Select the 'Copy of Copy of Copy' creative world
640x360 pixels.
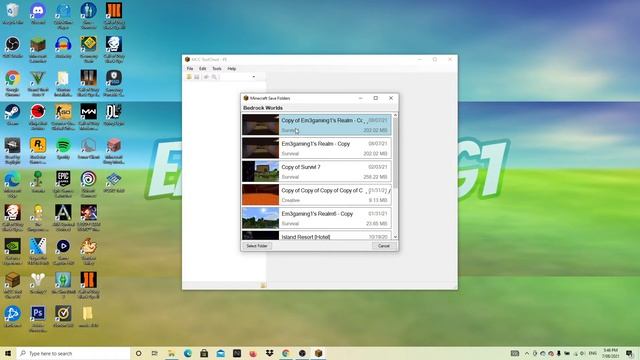(x=316, y=195)
